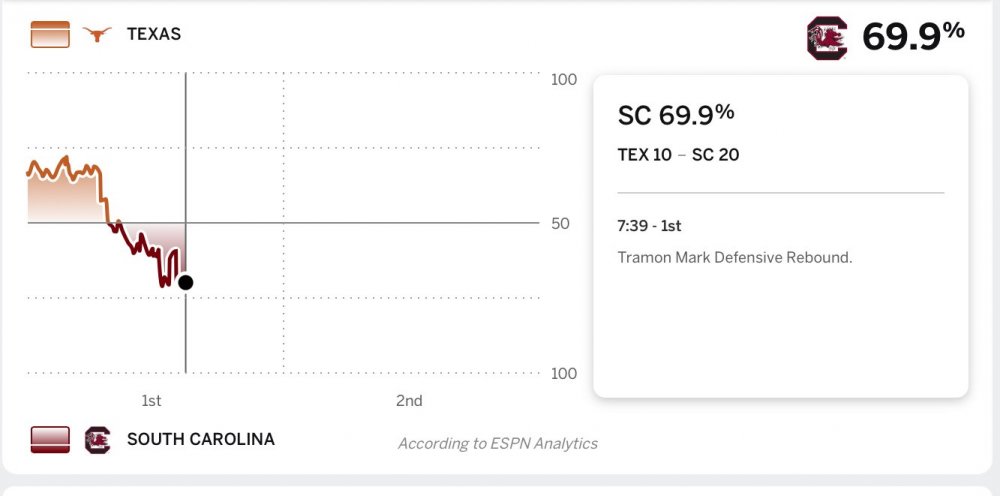Click the large 69.9% win probability header
This screenshot has height=496, width=1000.
913,37
